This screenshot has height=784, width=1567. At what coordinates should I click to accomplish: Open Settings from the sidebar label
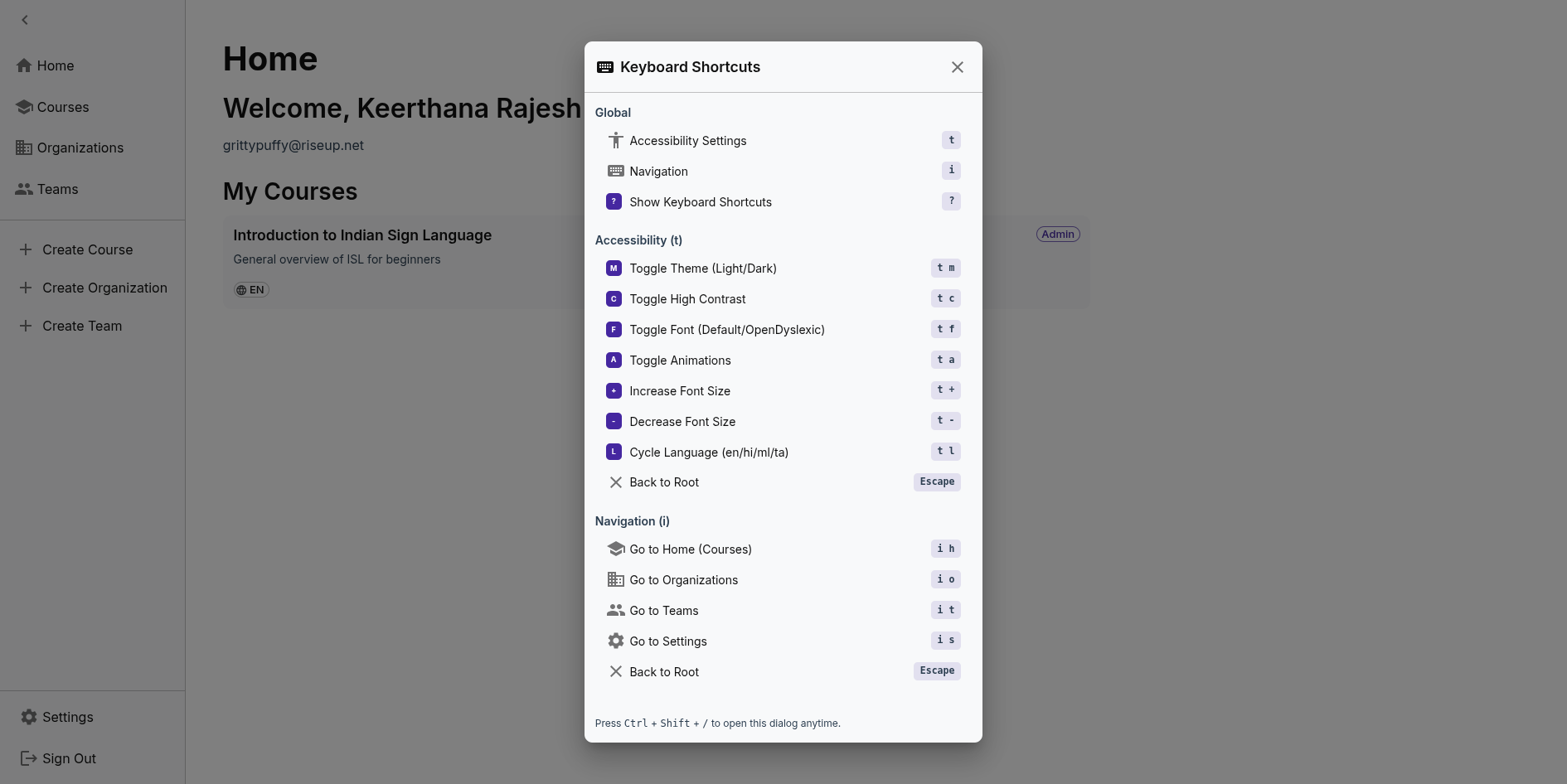pyautogui.click(x=68, y=717)
